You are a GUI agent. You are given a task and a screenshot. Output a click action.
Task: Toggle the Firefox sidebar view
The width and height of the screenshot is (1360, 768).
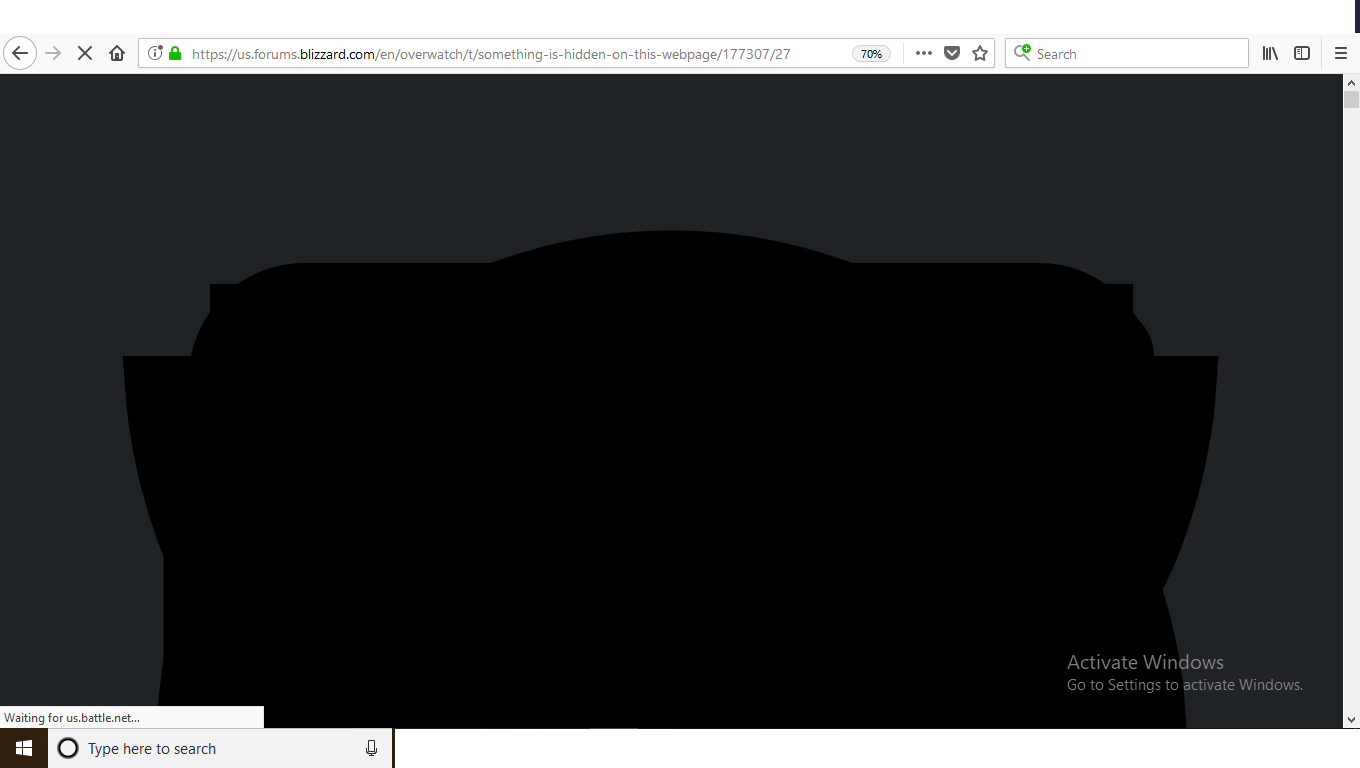tap(1302, 53)
